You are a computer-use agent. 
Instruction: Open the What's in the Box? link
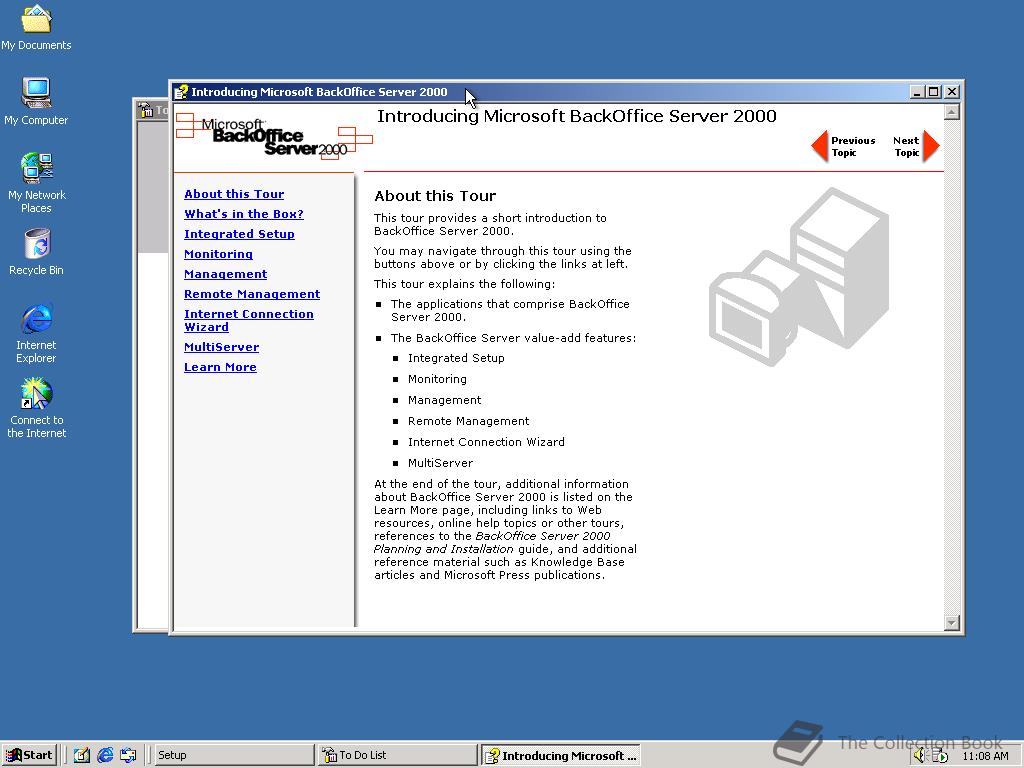tap(244, 214)
